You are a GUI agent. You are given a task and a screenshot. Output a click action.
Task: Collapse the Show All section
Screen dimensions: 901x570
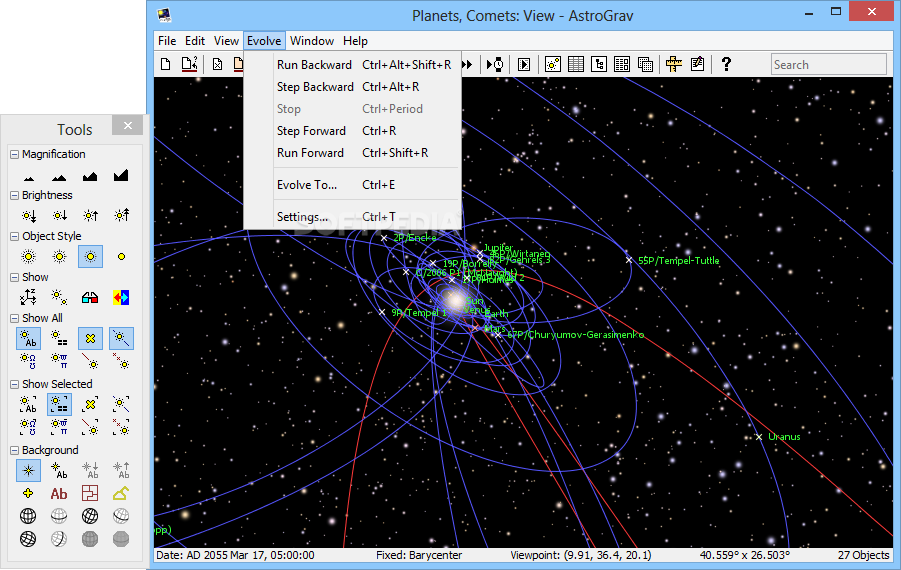click(x=14, y=318)
